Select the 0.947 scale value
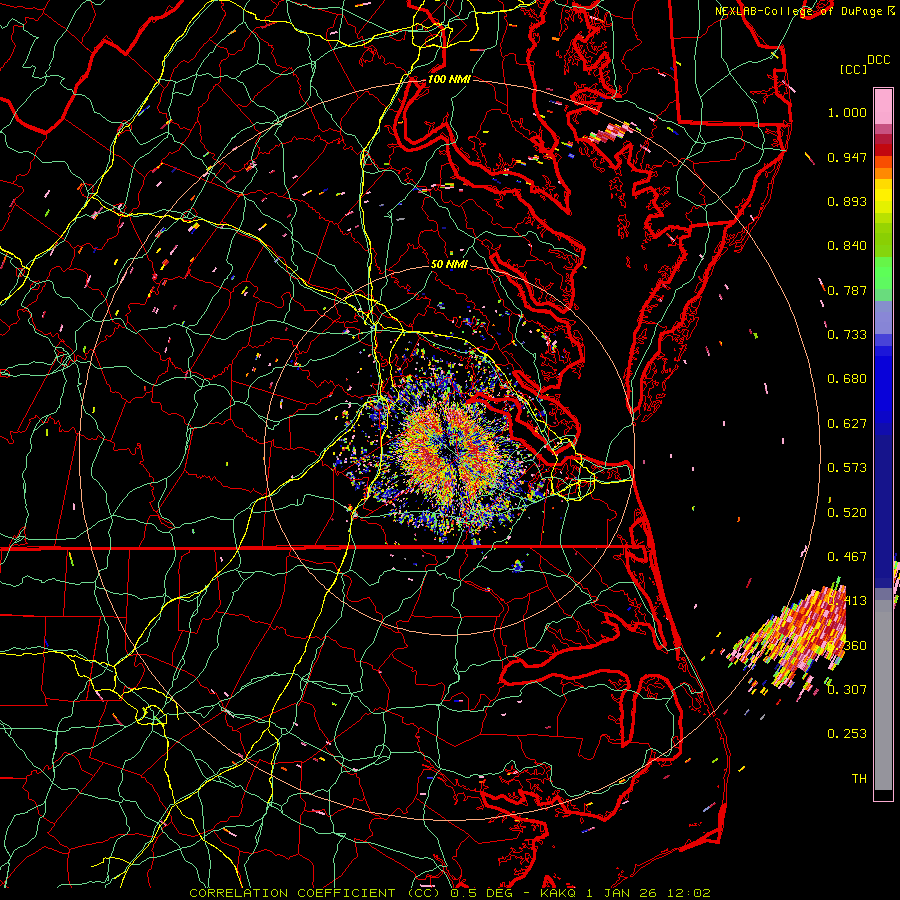Image resolution: width=900 pixels, height=900 pixels. point(847,157)
